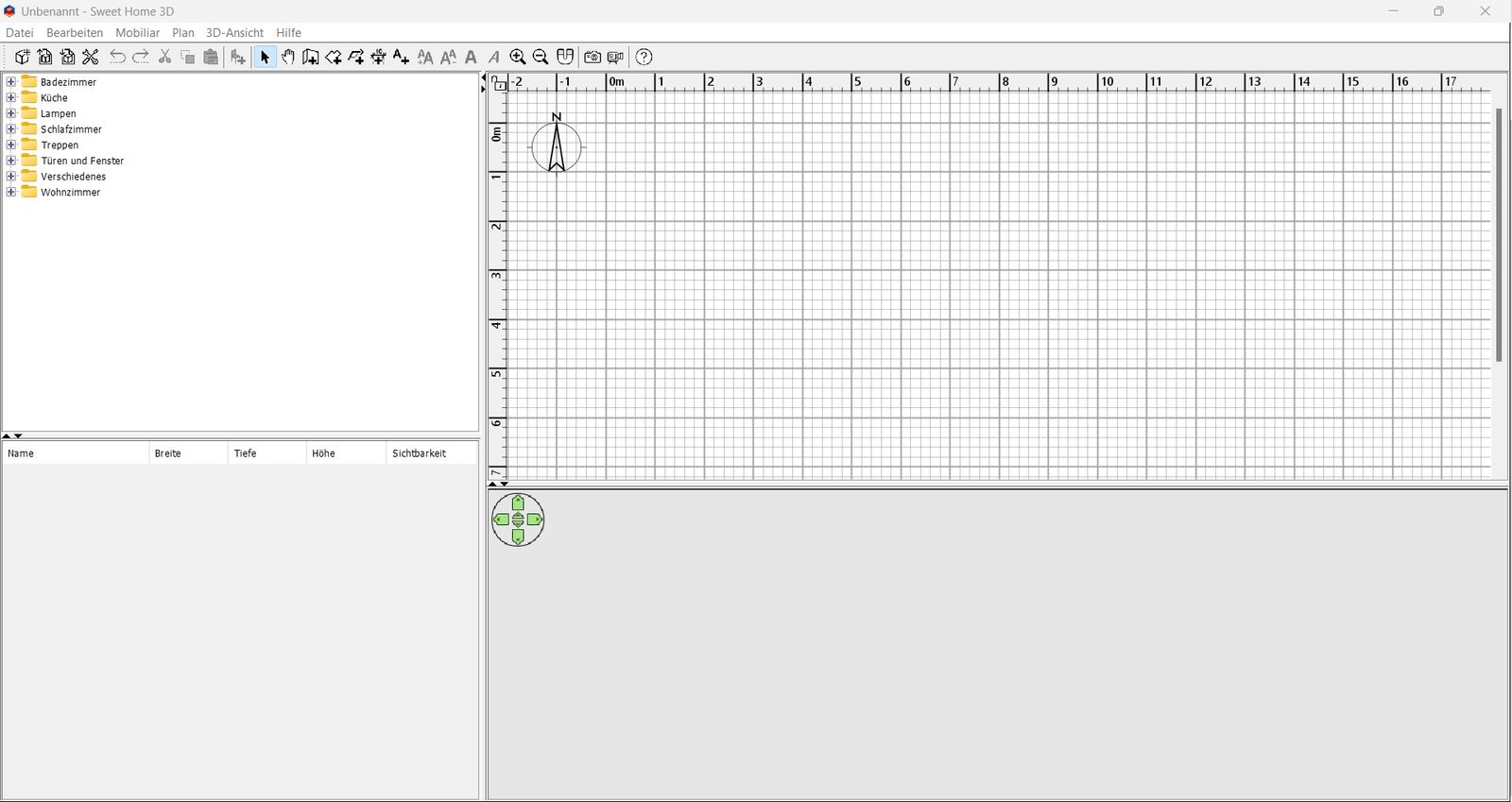Sort furniture list by Breite column
The image size is (1512, 802).
tap(188, 453)
